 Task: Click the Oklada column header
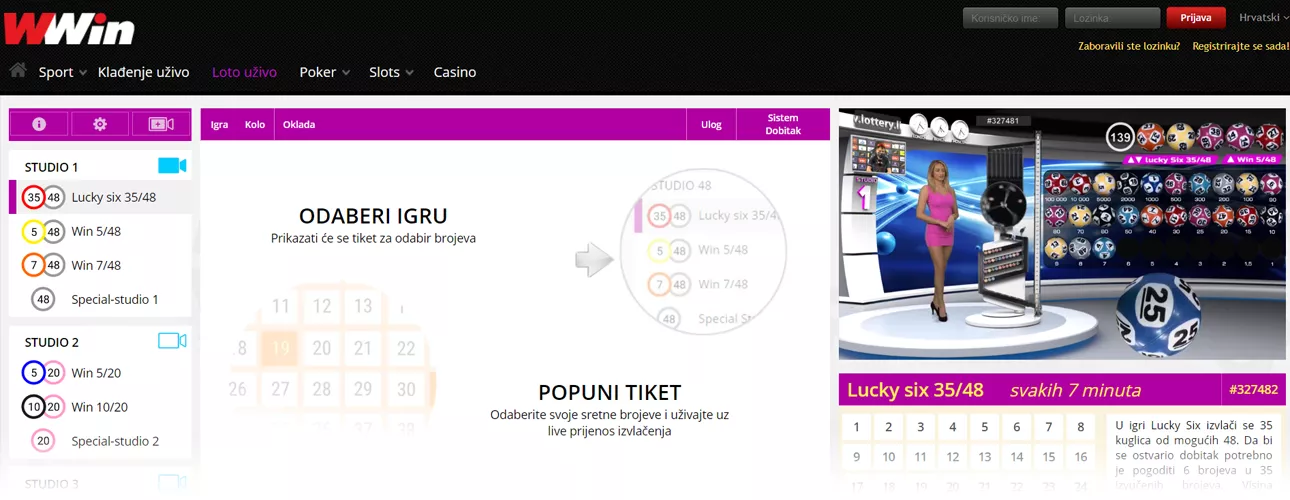[x=299, y=125]
